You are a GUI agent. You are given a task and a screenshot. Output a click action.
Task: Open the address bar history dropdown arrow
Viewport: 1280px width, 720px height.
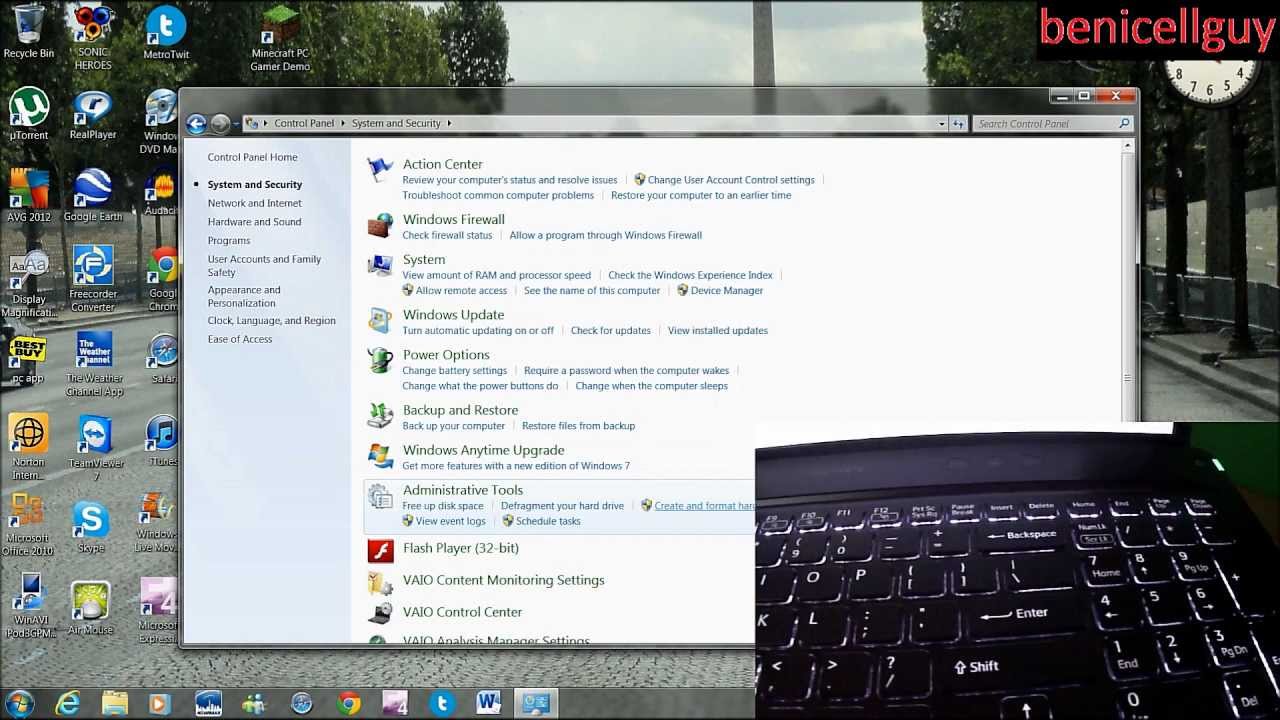click(x=942, y=124)
